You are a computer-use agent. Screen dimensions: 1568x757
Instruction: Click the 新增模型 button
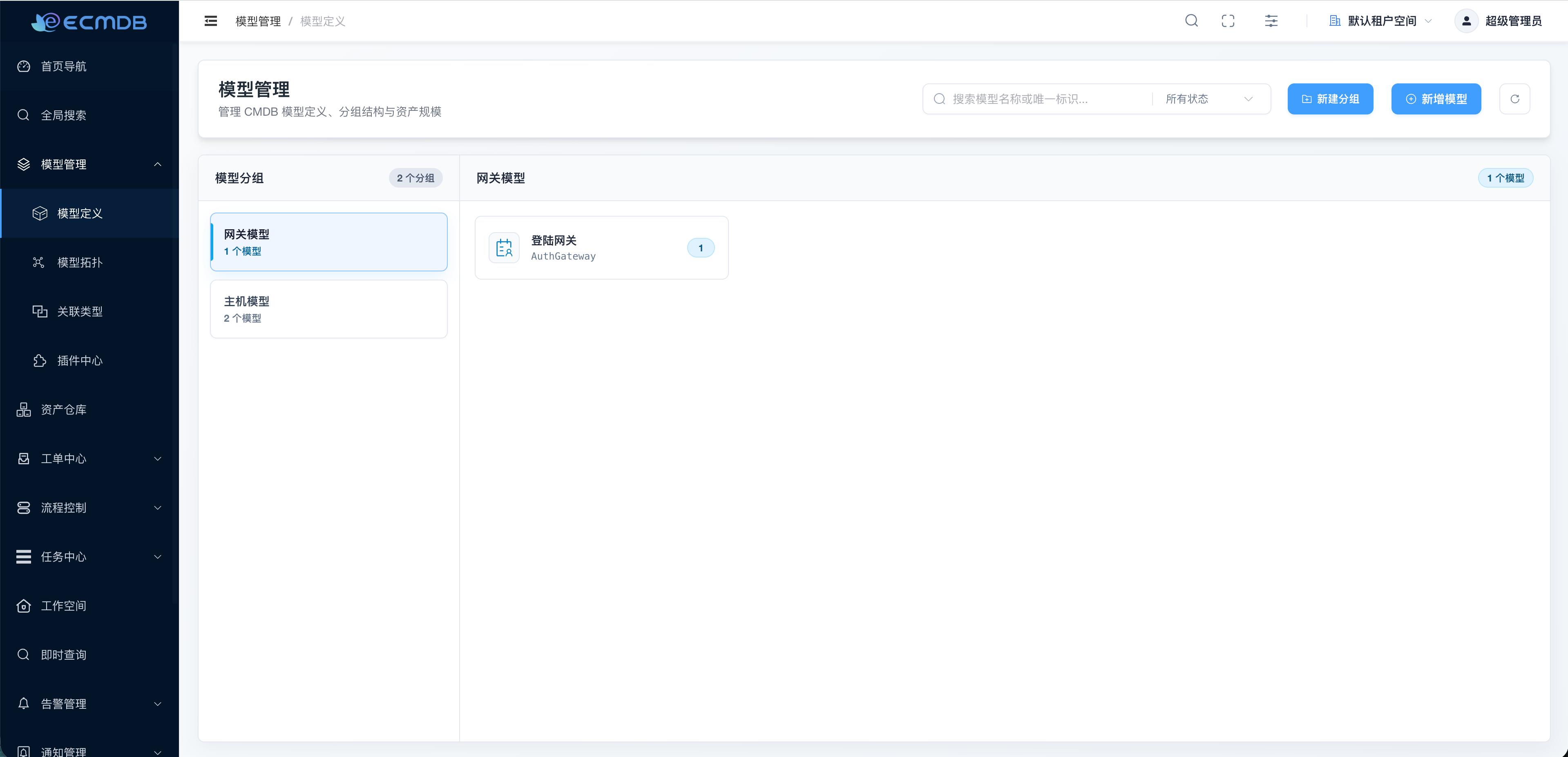pyautogui.click(x=1436, y=99)
